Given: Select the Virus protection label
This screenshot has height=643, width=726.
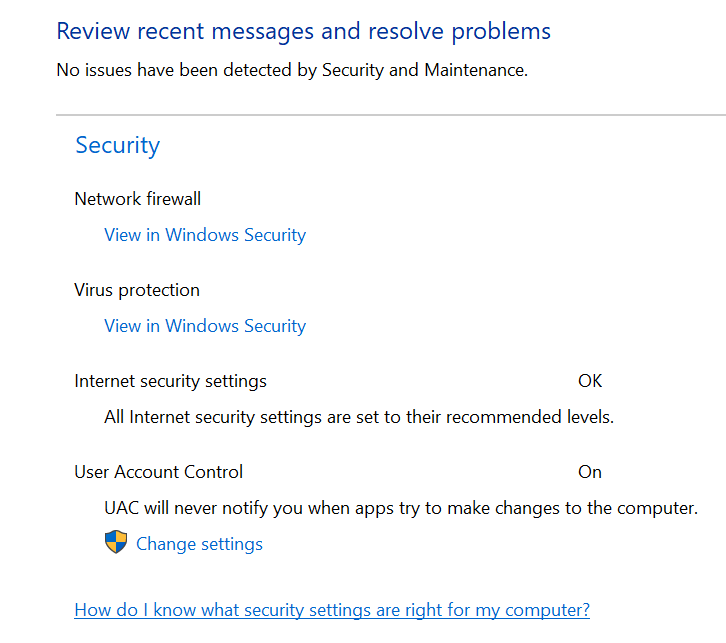Looking at the screenshot, I should (137, 290).
